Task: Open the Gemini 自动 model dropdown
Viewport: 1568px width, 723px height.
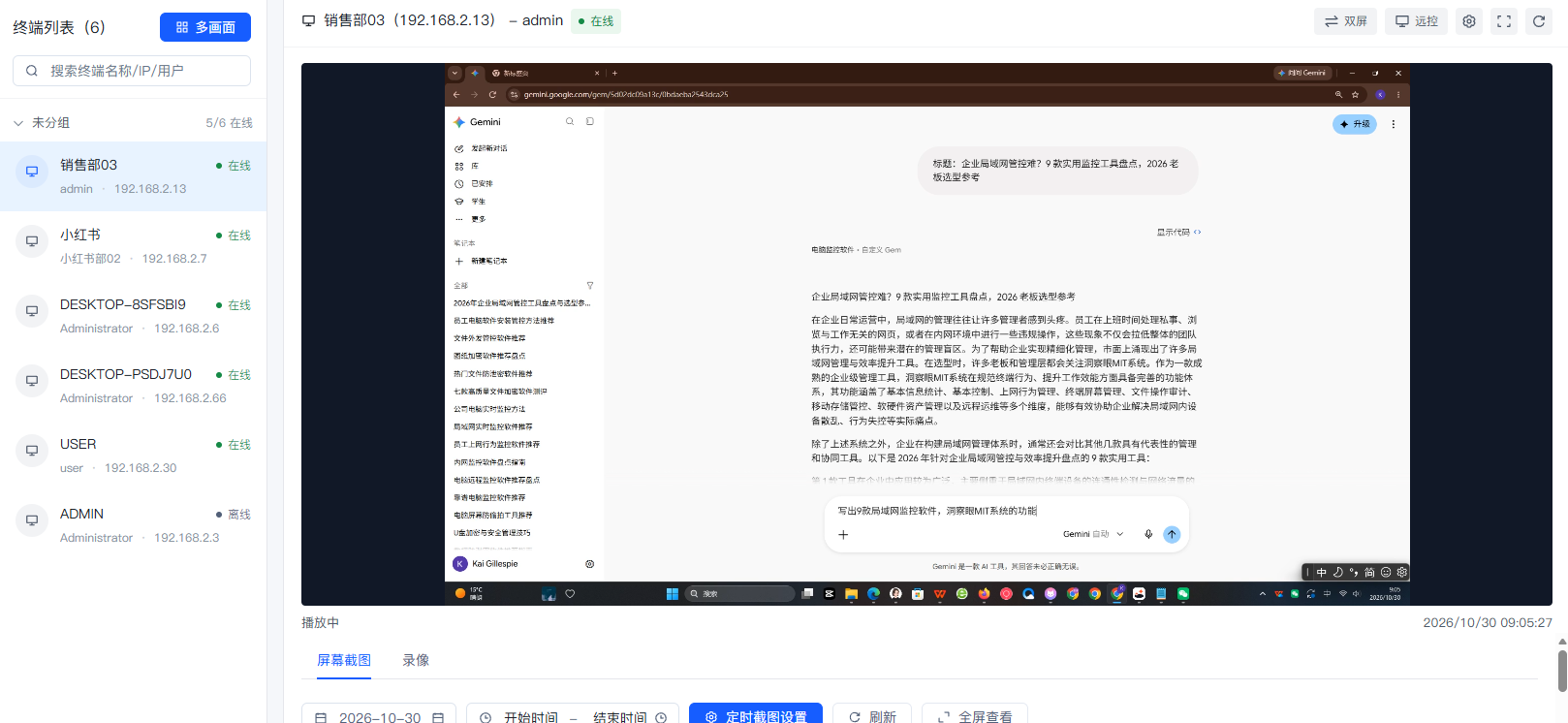Action: point(1093,534)
